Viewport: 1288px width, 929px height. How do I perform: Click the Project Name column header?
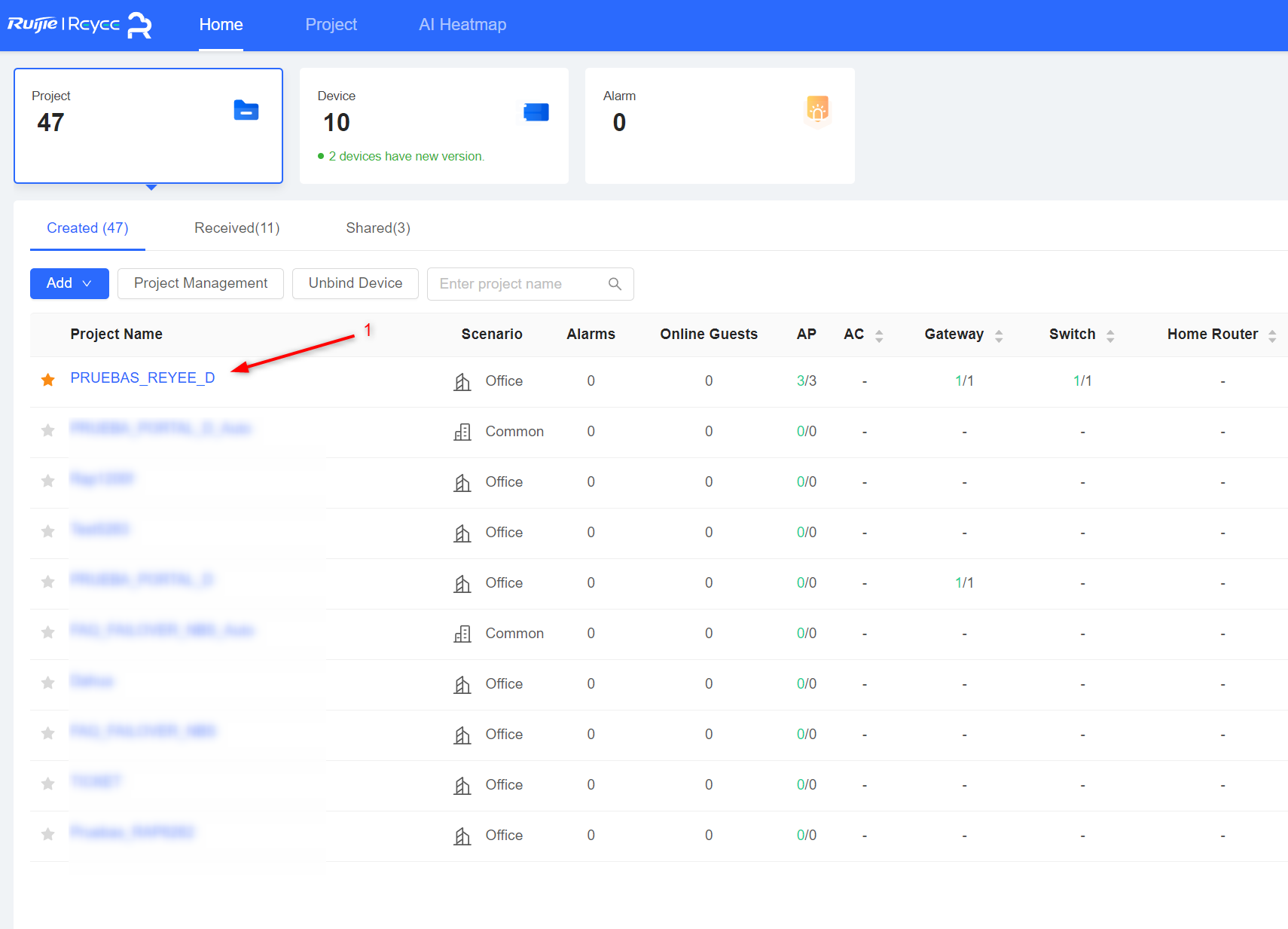(x=116, y=335)
